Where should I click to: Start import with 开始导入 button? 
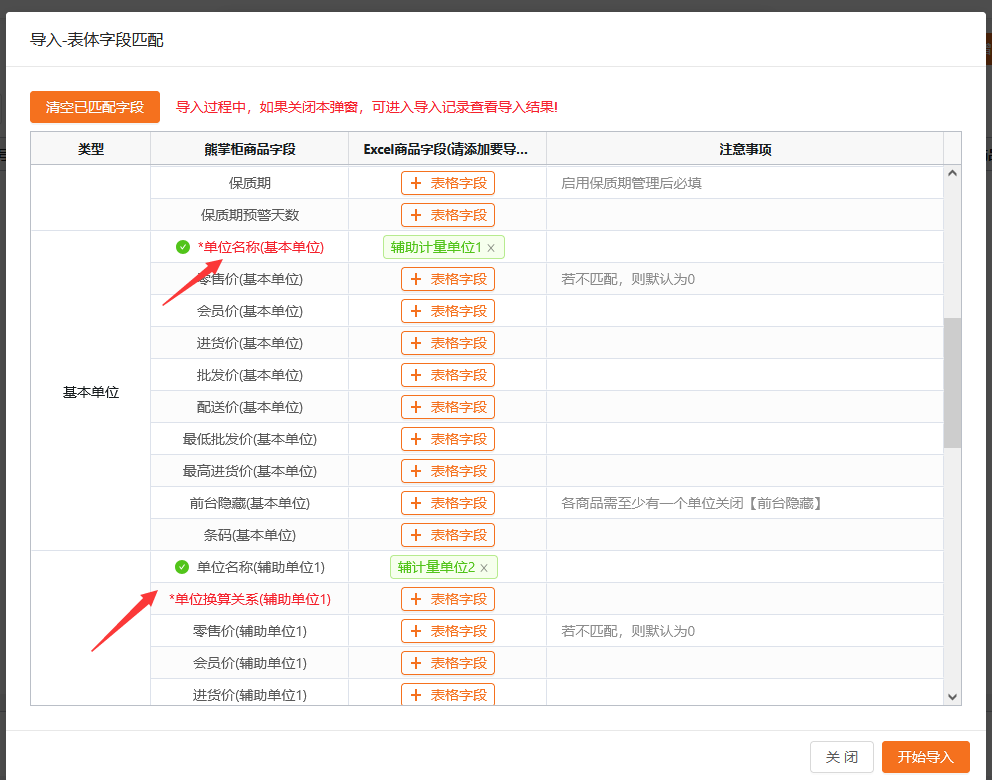click(x=925, y=757)
